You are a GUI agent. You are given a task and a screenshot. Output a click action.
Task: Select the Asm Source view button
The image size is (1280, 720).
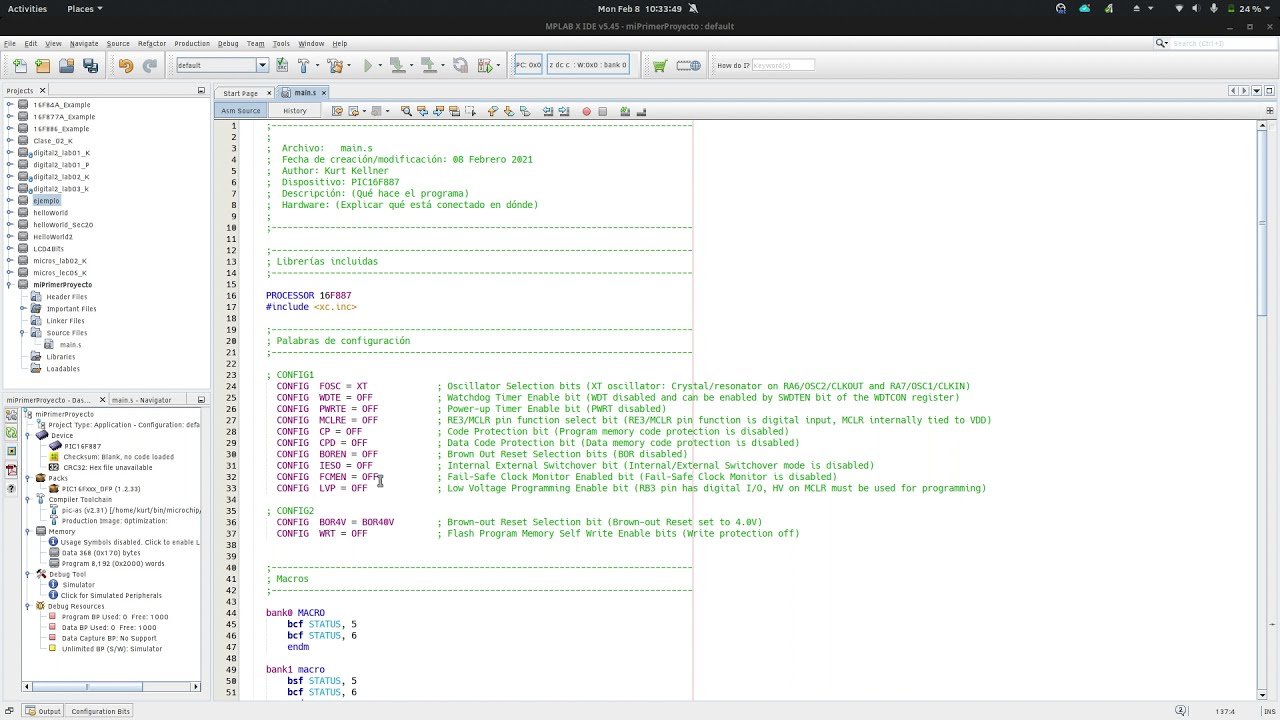[x=241, y=111]
